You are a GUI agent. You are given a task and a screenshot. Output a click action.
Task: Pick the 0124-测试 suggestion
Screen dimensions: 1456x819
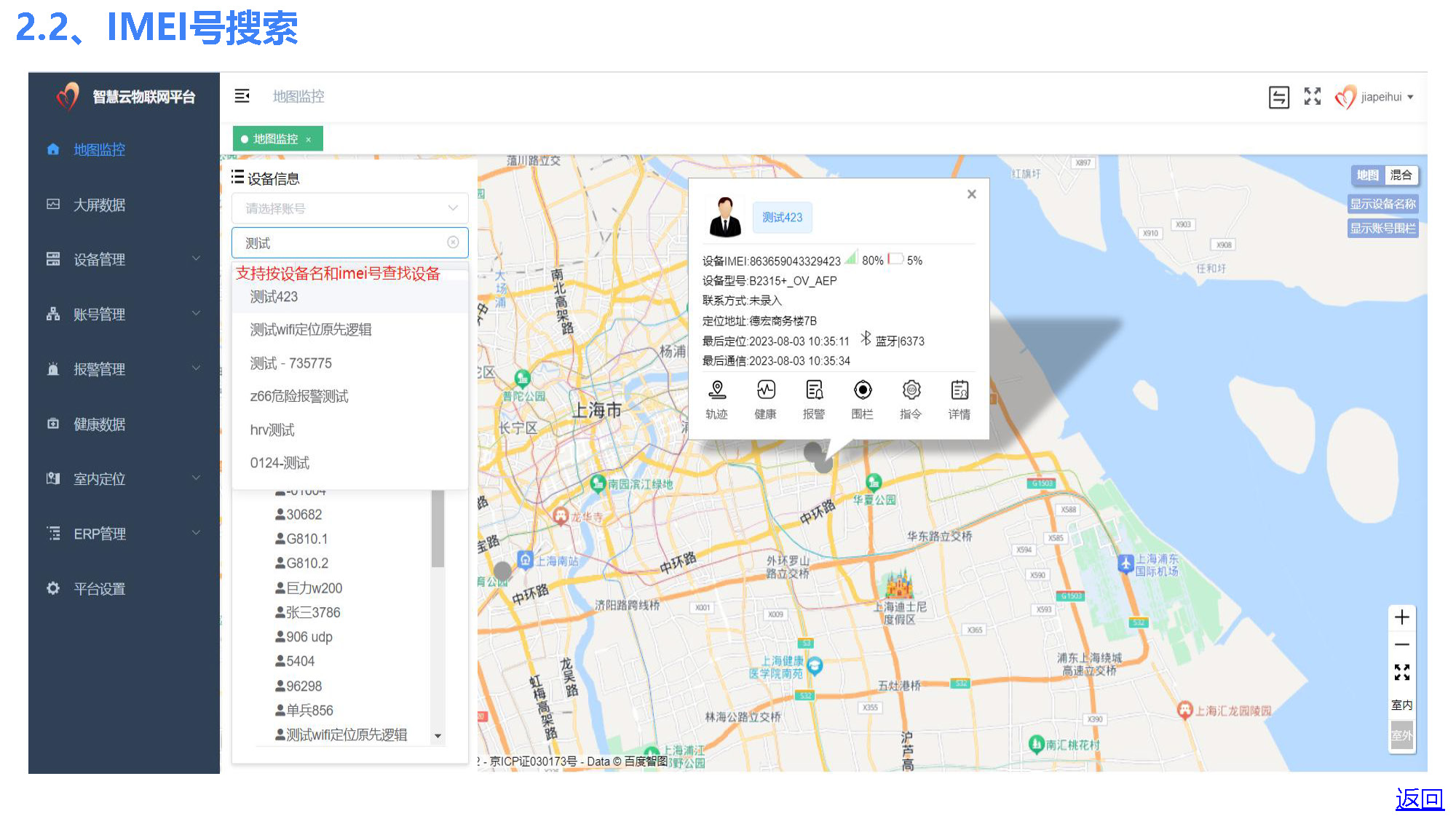tap(349, 463)
